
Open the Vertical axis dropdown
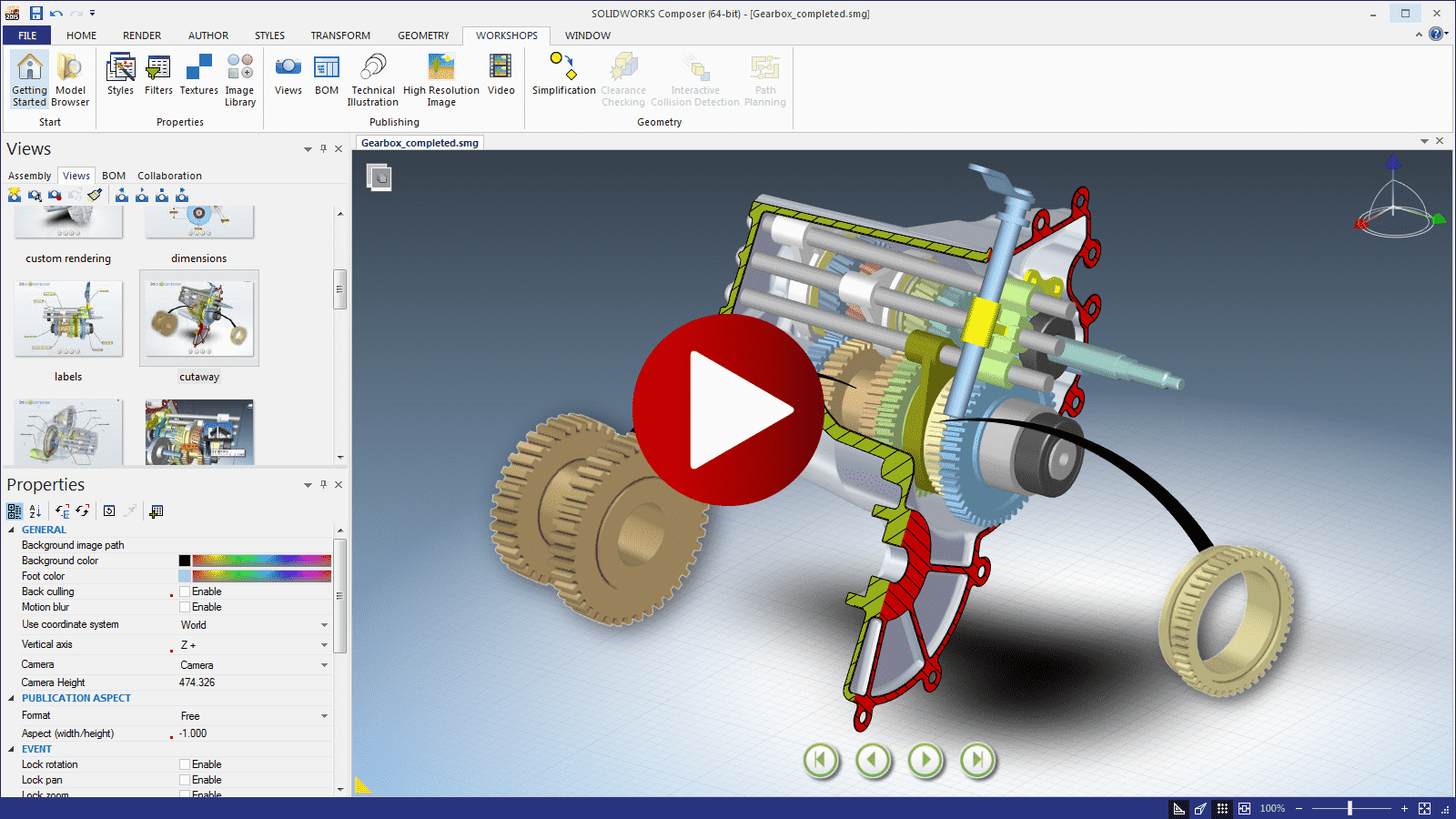pos(324,645)
